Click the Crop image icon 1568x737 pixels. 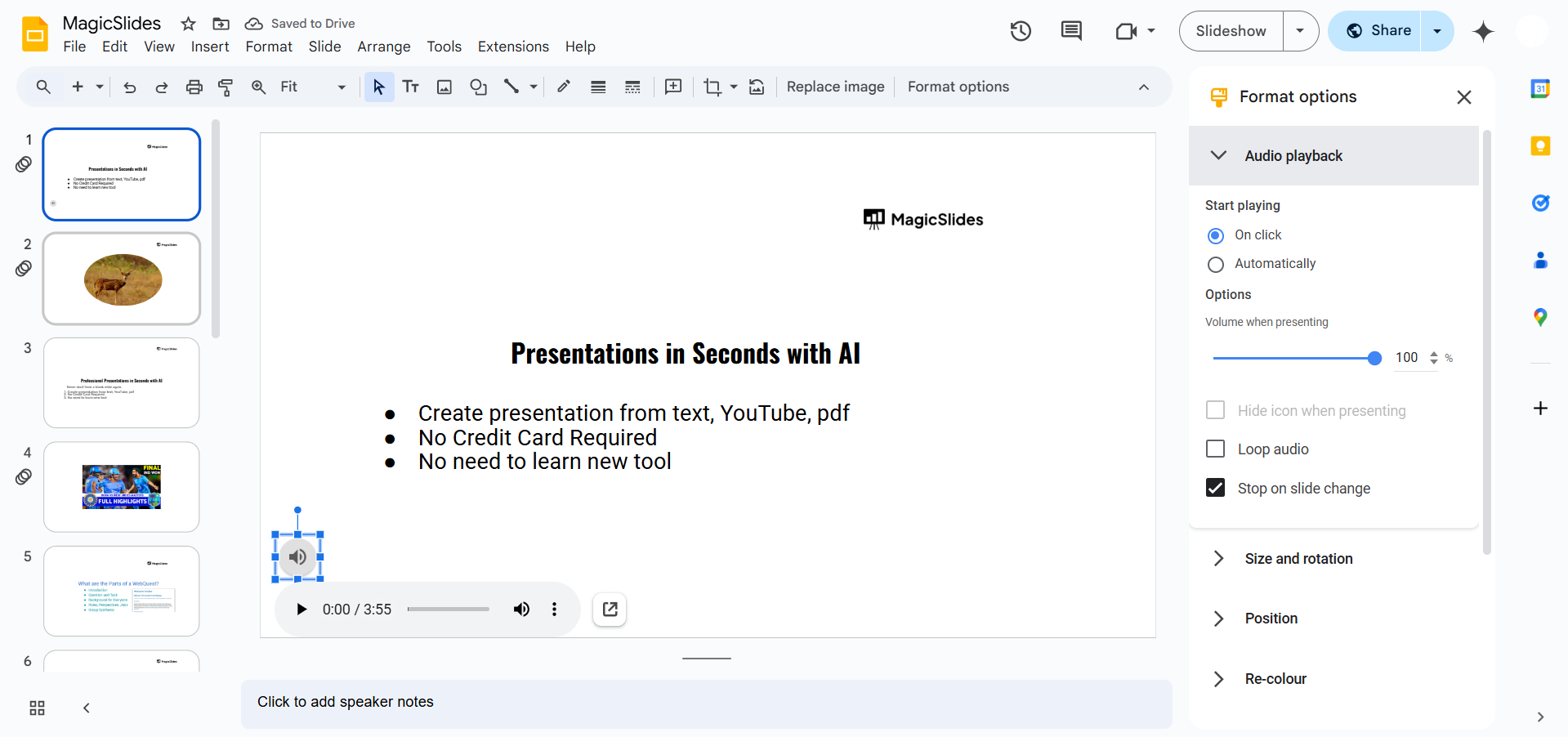[x=712, y=87]
